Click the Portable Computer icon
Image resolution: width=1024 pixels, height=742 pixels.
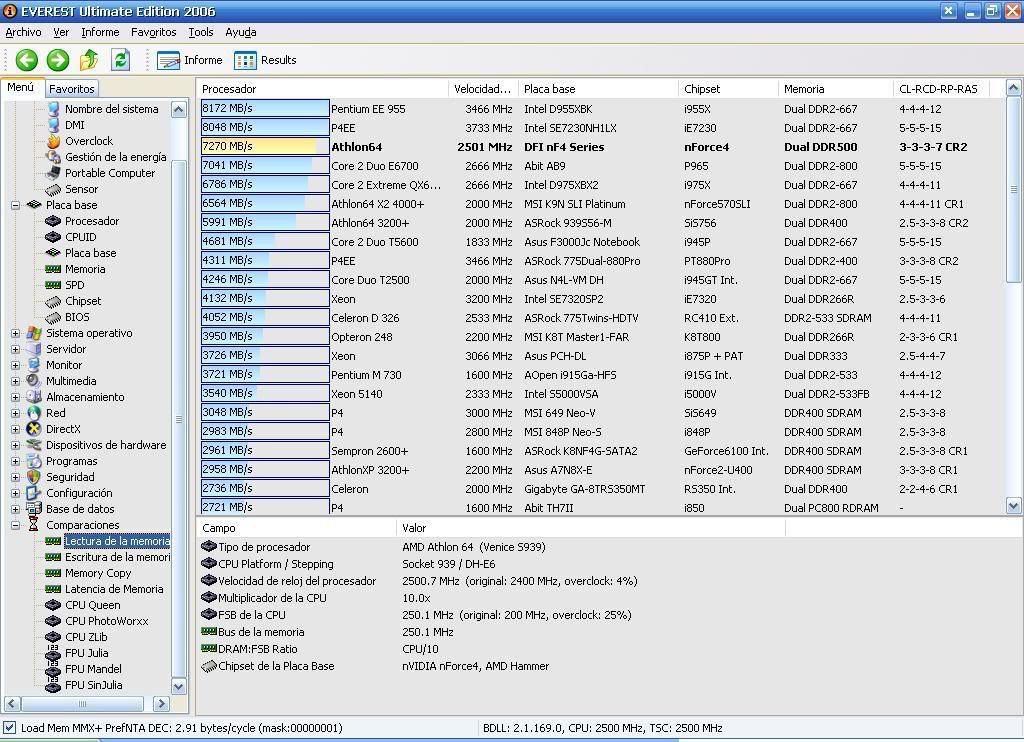[53, 173]
